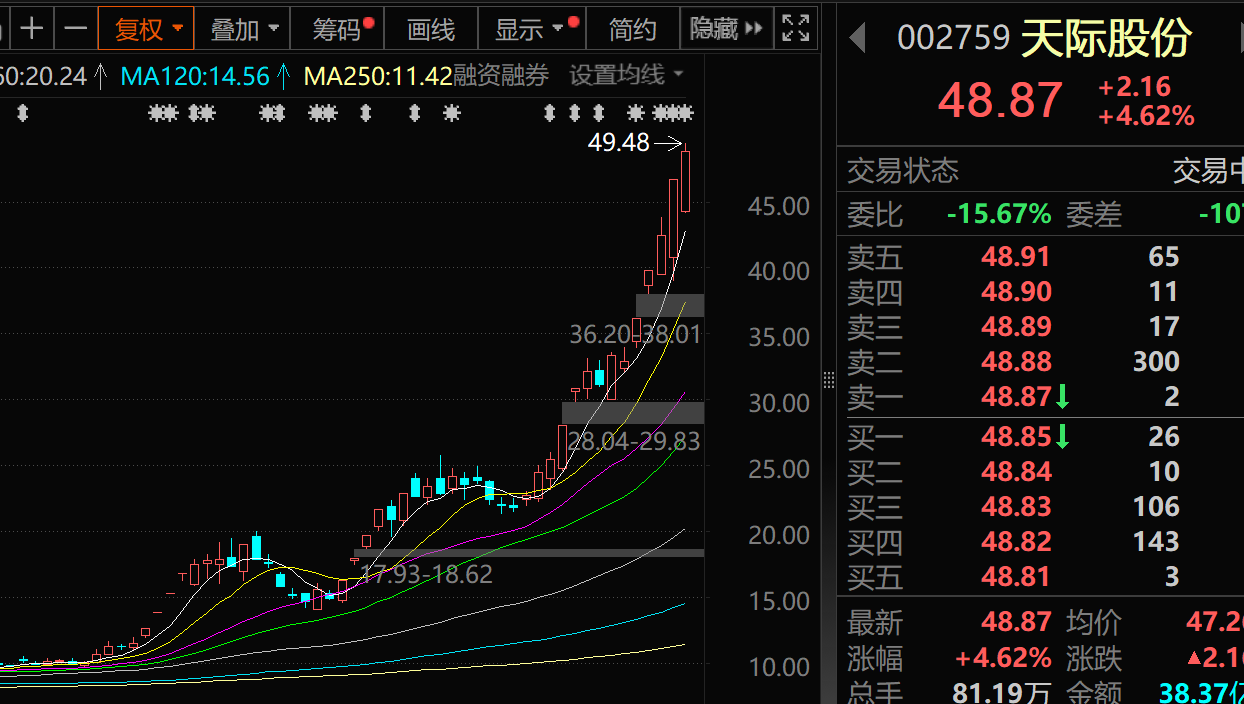Viewport: 1244px width, 704px height.
Task: Click the 卖二 volume 300
Action: pyautogui.click(x=1156, y=361)
